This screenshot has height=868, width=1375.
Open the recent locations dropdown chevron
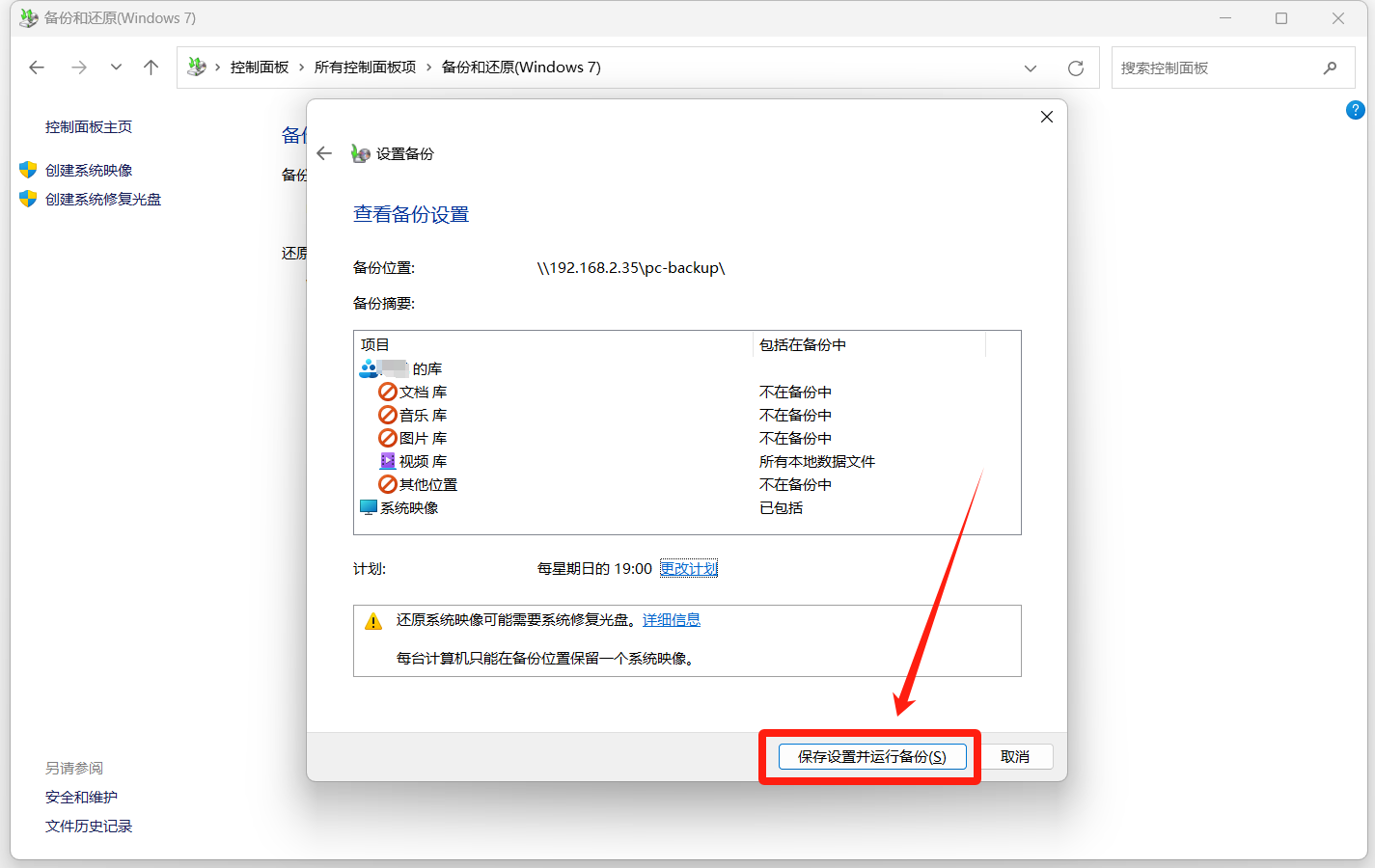coord(116,68)
